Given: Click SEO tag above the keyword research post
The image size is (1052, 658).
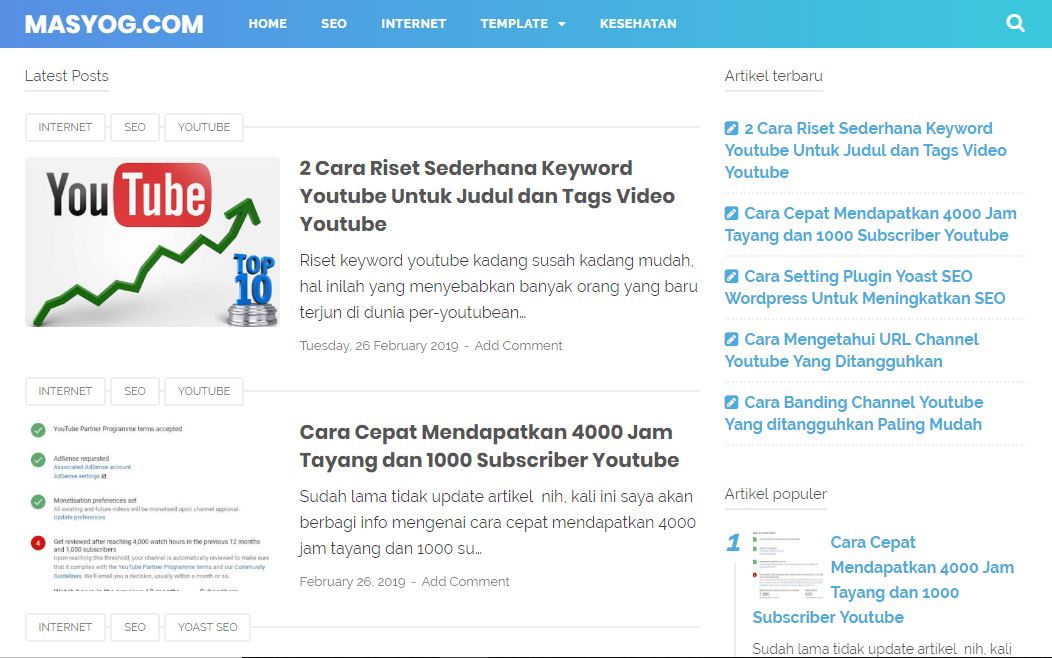Looking at the screenshot, I should 135,127.
